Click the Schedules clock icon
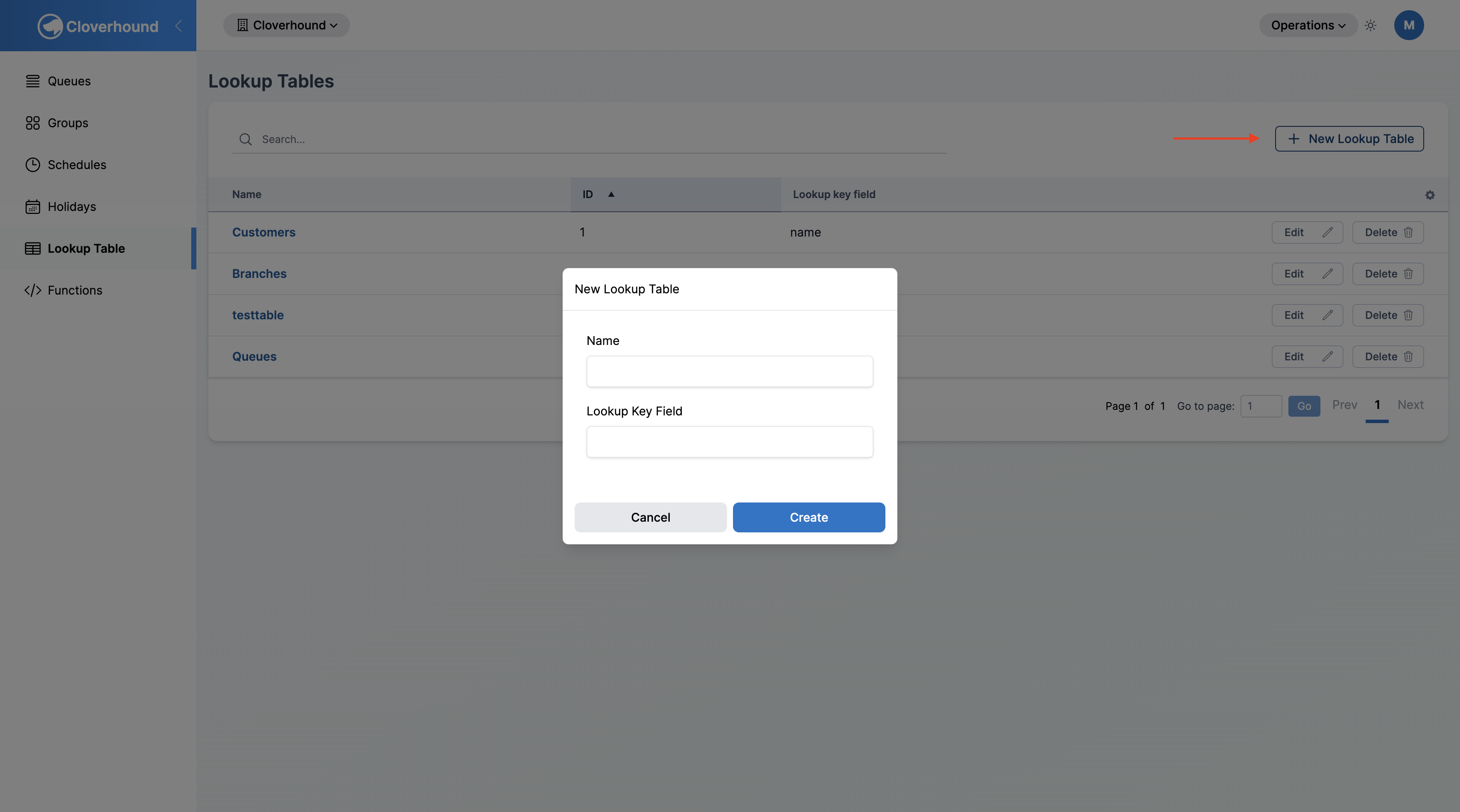The image size is (1460, 812). click(33, 165)
